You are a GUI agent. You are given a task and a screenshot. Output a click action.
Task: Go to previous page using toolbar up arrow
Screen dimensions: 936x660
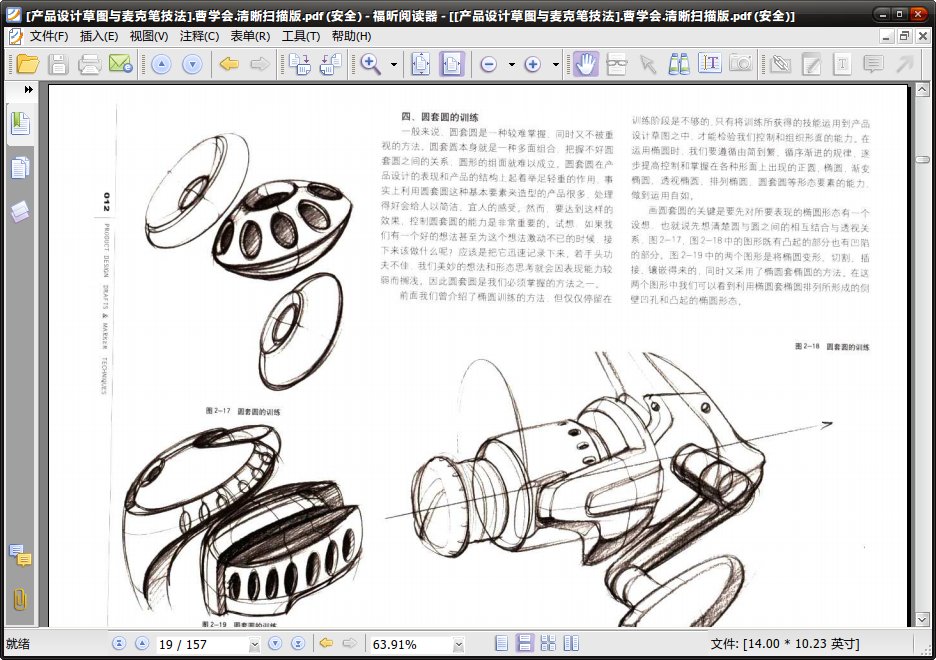pyautogui.click(x=161, y=64)
